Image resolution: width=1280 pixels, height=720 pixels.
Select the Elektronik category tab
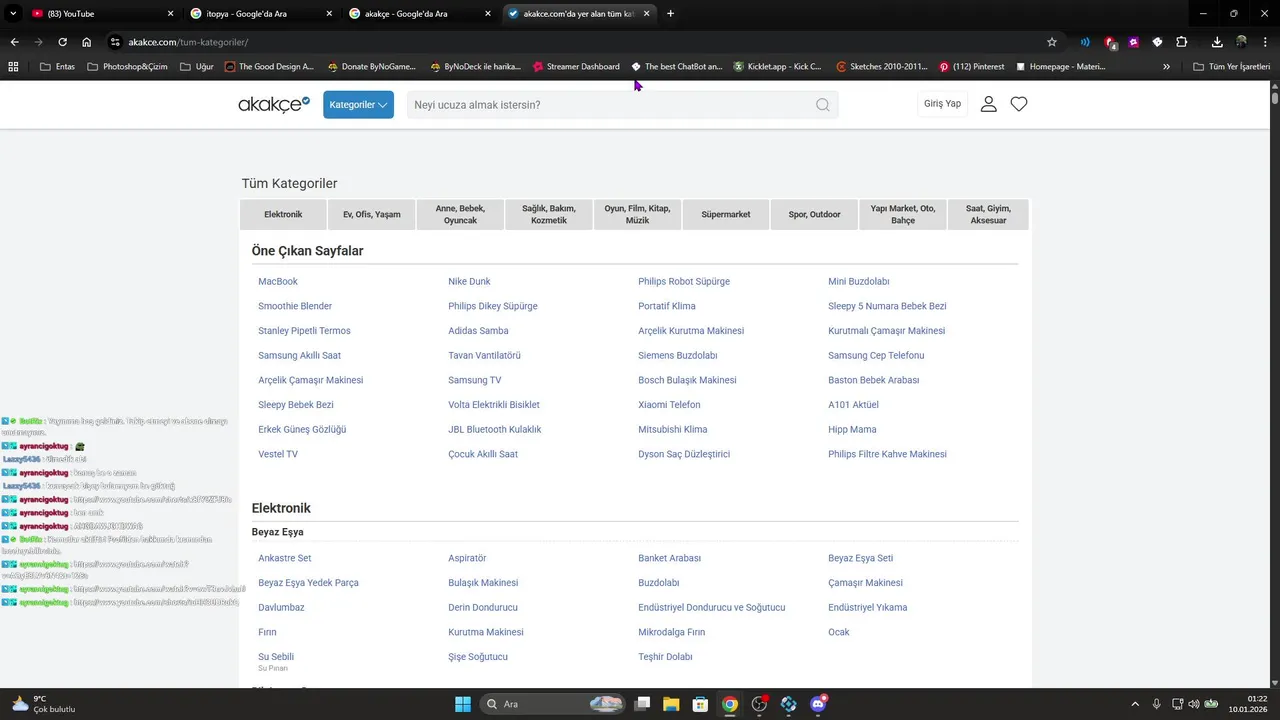point(283,215)
